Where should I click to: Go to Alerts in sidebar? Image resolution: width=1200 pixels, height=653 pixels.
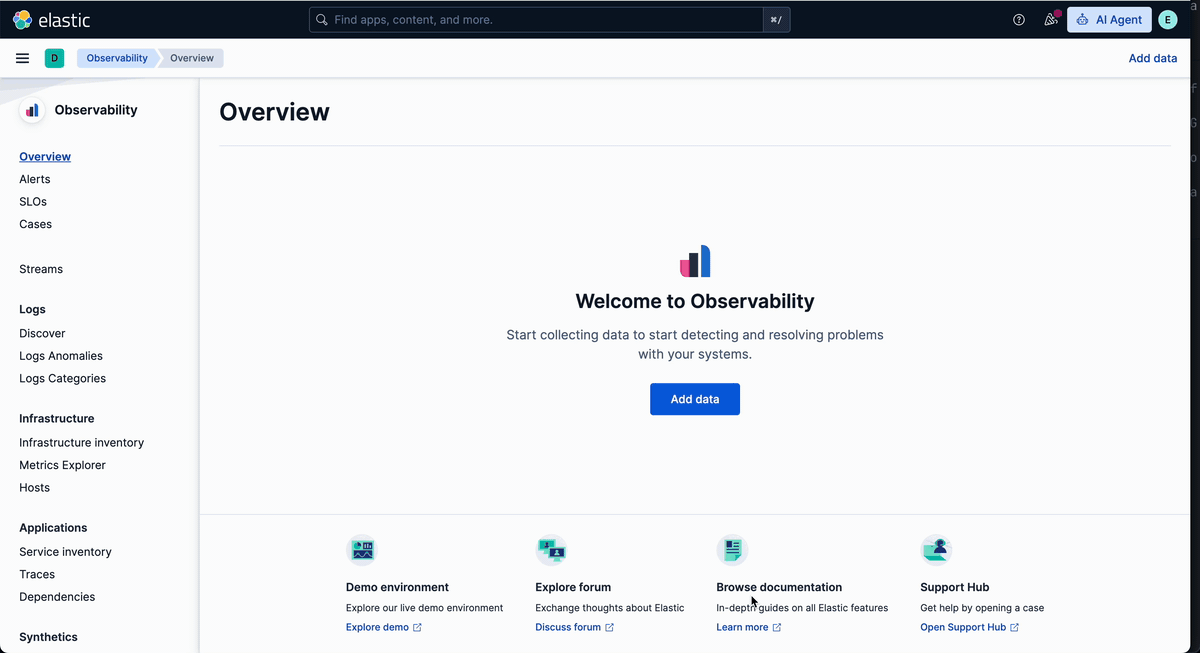(35, 179)
